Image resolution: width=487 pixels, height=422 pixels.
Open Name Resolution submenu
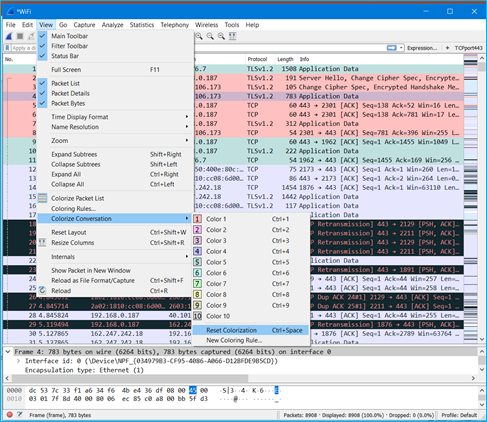(115, 127)
